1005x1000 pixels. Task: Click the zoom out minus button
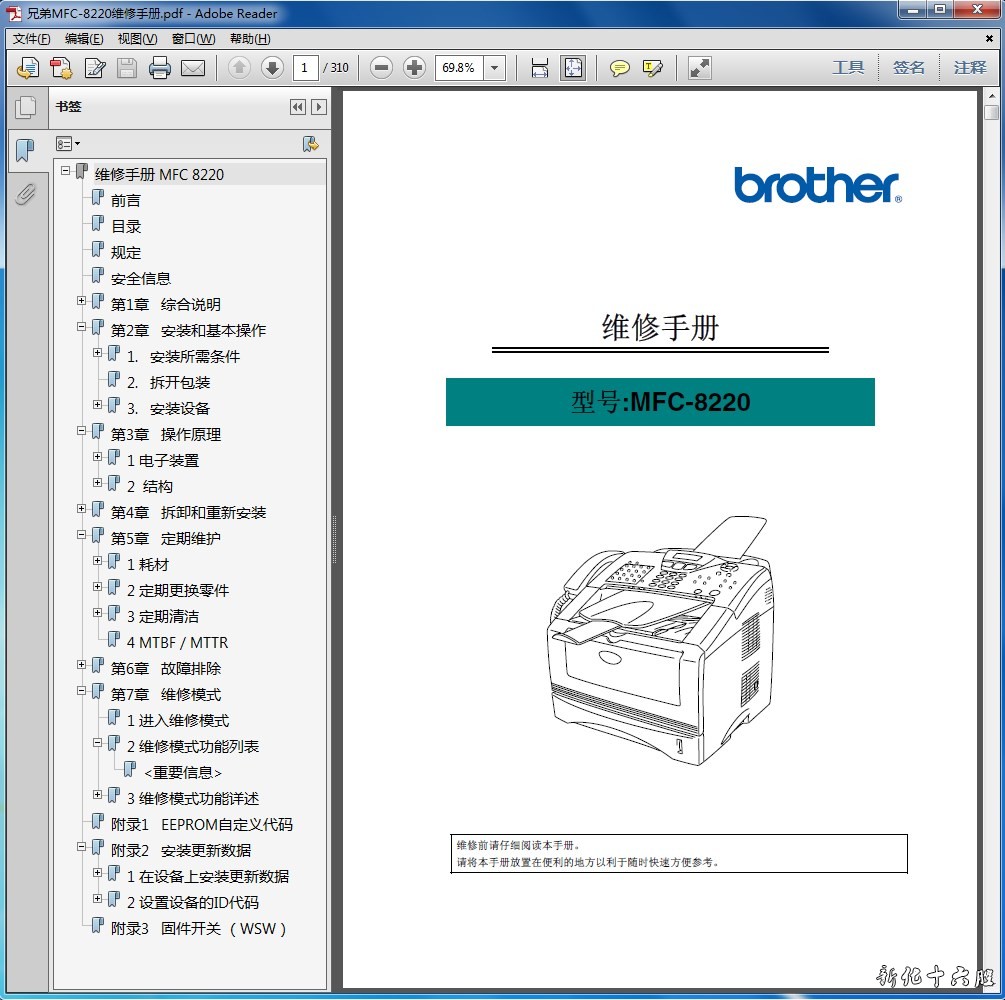tap(381, 68)
